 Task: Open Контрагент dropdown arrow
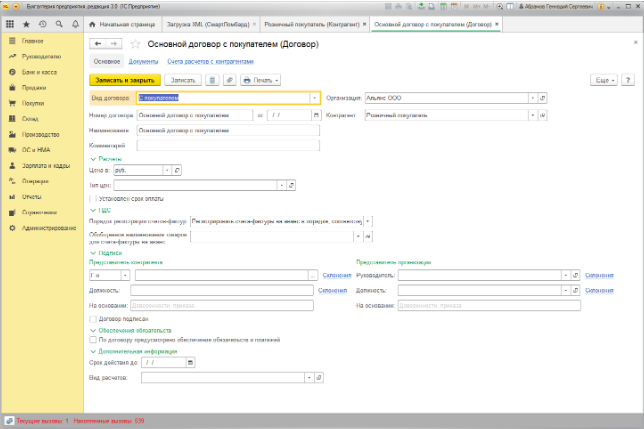pos(533,115)
